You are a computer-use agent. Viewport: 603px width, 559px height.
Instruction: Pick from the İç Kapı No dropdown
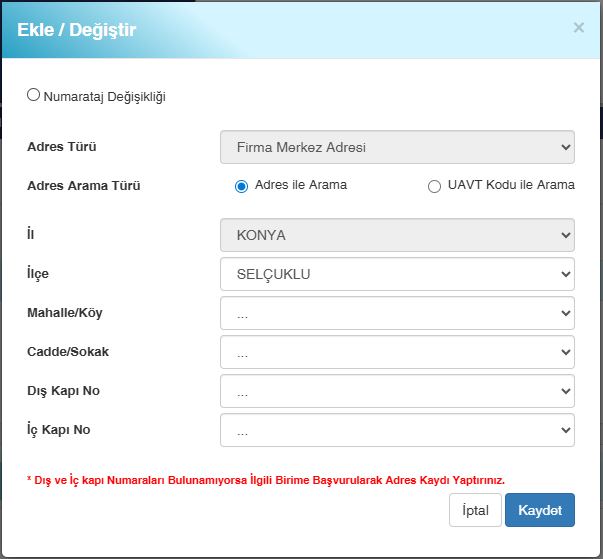[397, 430]
